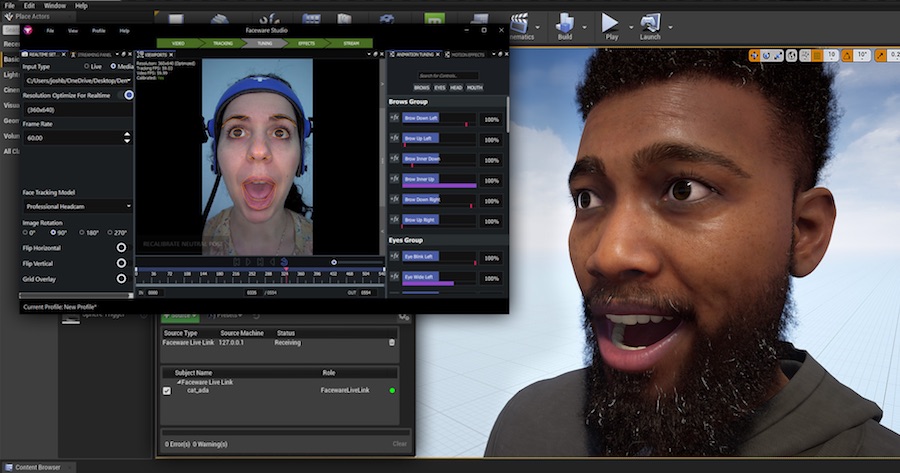Click the +fx icon beside Eye Blink Left
Image resolution: width=900 pixels, height=473 pixels.
[x=394, y=257]
